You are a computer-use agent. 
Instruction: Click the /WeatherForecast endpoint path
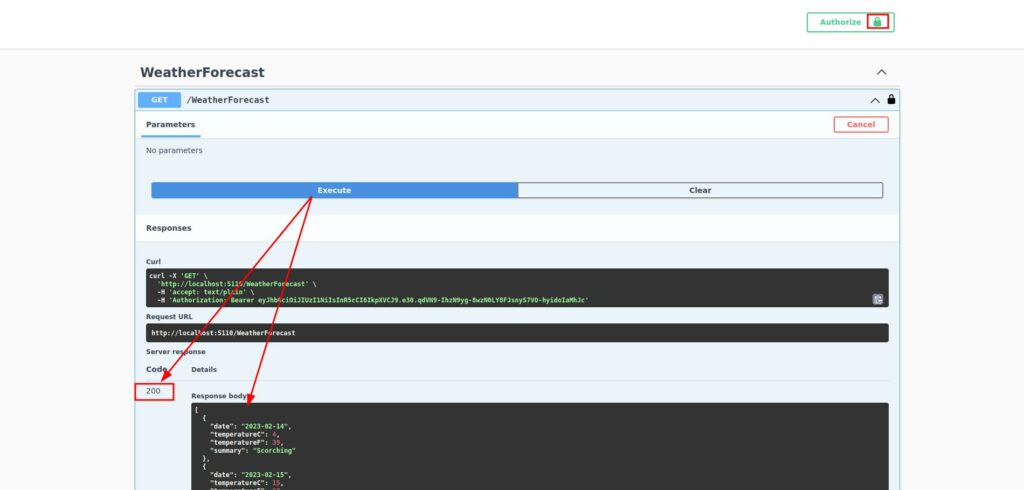(228, 100)
